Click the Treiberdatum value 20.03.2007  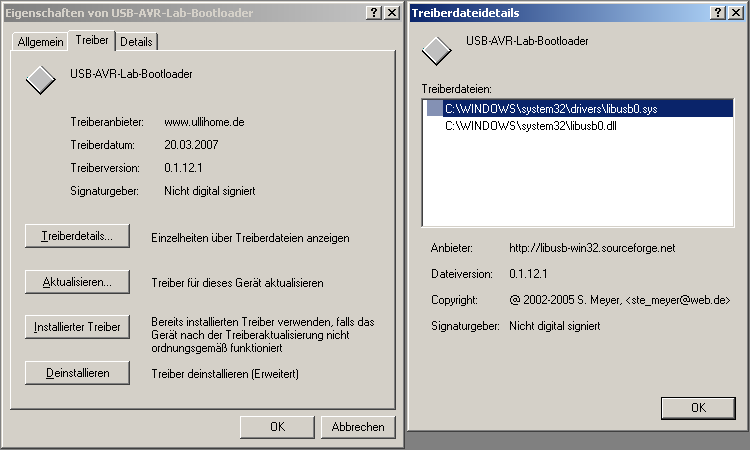(191, 145)
